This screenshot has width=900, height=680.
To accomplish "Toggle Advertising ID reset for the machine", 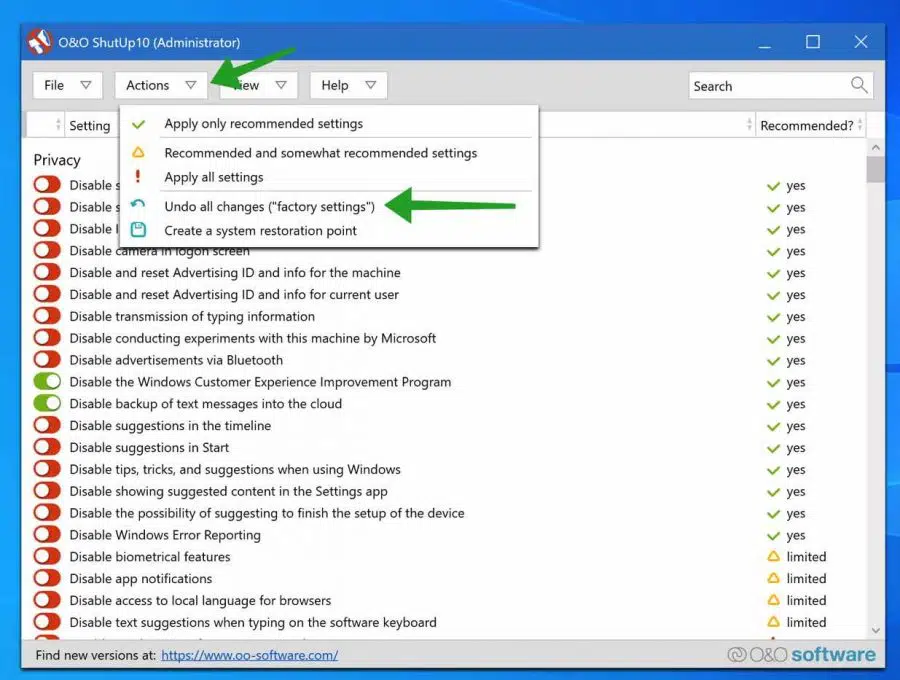I will (x=47, y=272).
